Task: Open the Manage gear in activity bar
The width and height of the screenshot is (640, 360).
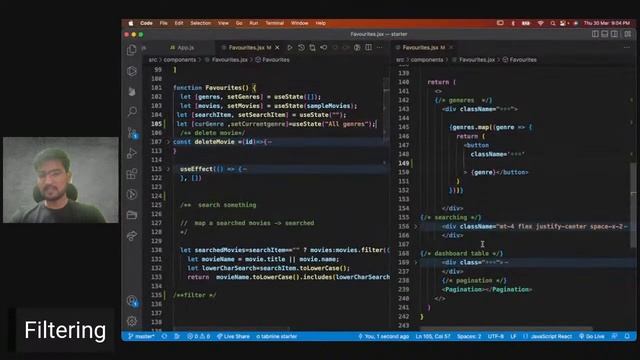Action: pos(131,321)
